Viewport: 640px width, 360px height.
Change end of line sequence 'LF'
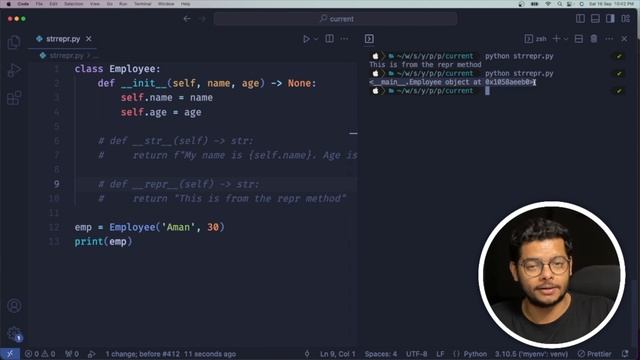pyautogui.click(x=440, y=354)
